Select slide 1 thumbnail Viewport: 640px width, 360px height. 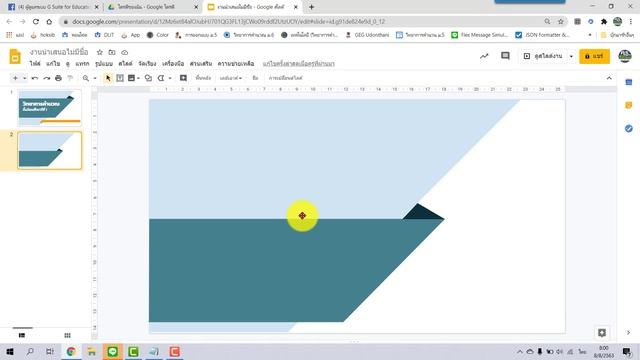(49, 108)
